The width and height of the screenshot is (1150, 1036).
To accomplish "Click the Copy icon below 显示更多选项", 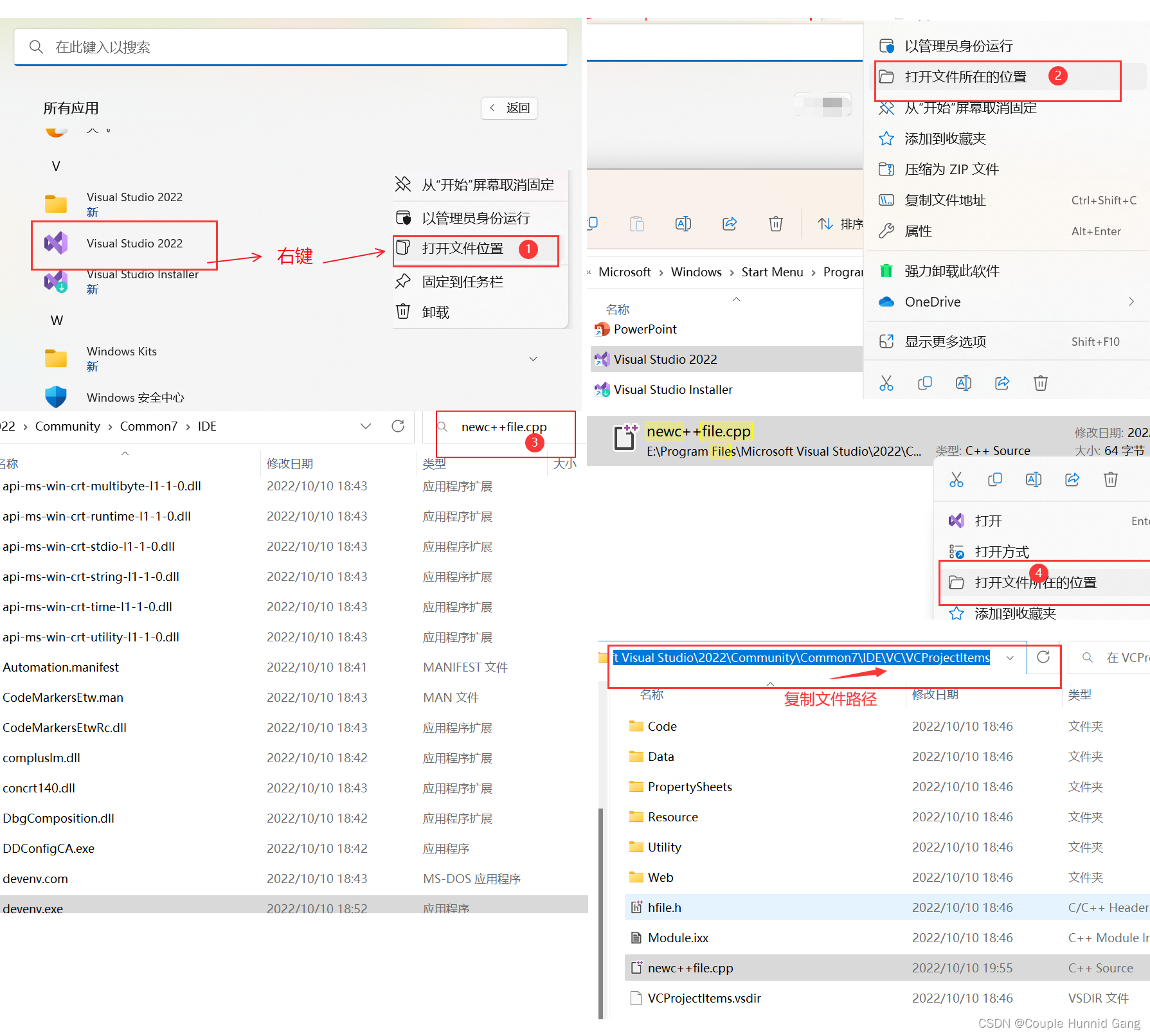I will [925, 383].
